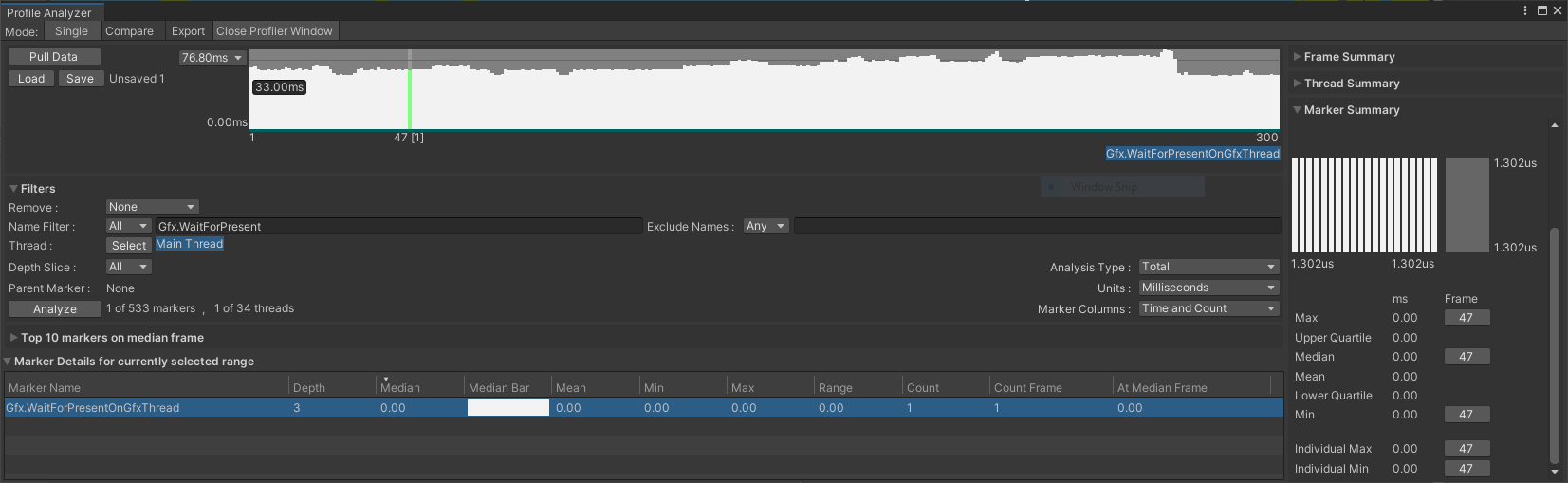Image resolution: width=1568 pixels, height=483 pixels.
Task: Sort by Range column header
Action: pos(858,387)
